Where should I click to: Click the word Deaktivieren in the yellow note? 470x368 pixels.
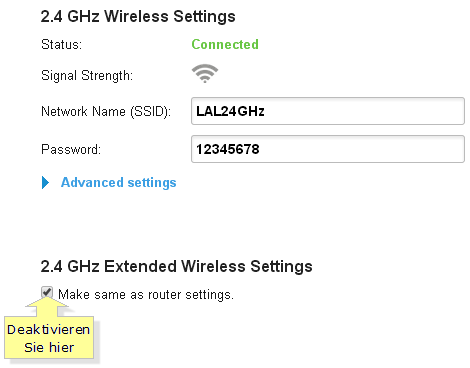pos(49,330)
